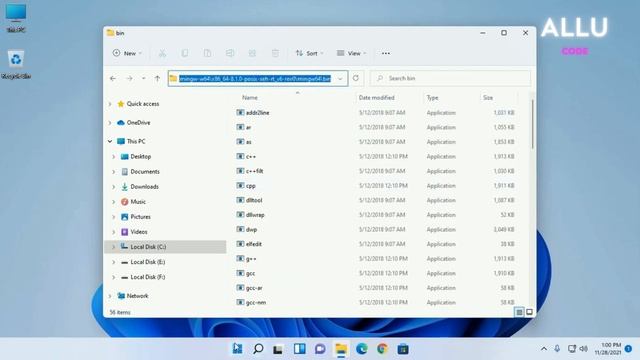640x360 pixels.
Task: Click the Rename icon in toolbar
Action: click(x=230, y=53)
